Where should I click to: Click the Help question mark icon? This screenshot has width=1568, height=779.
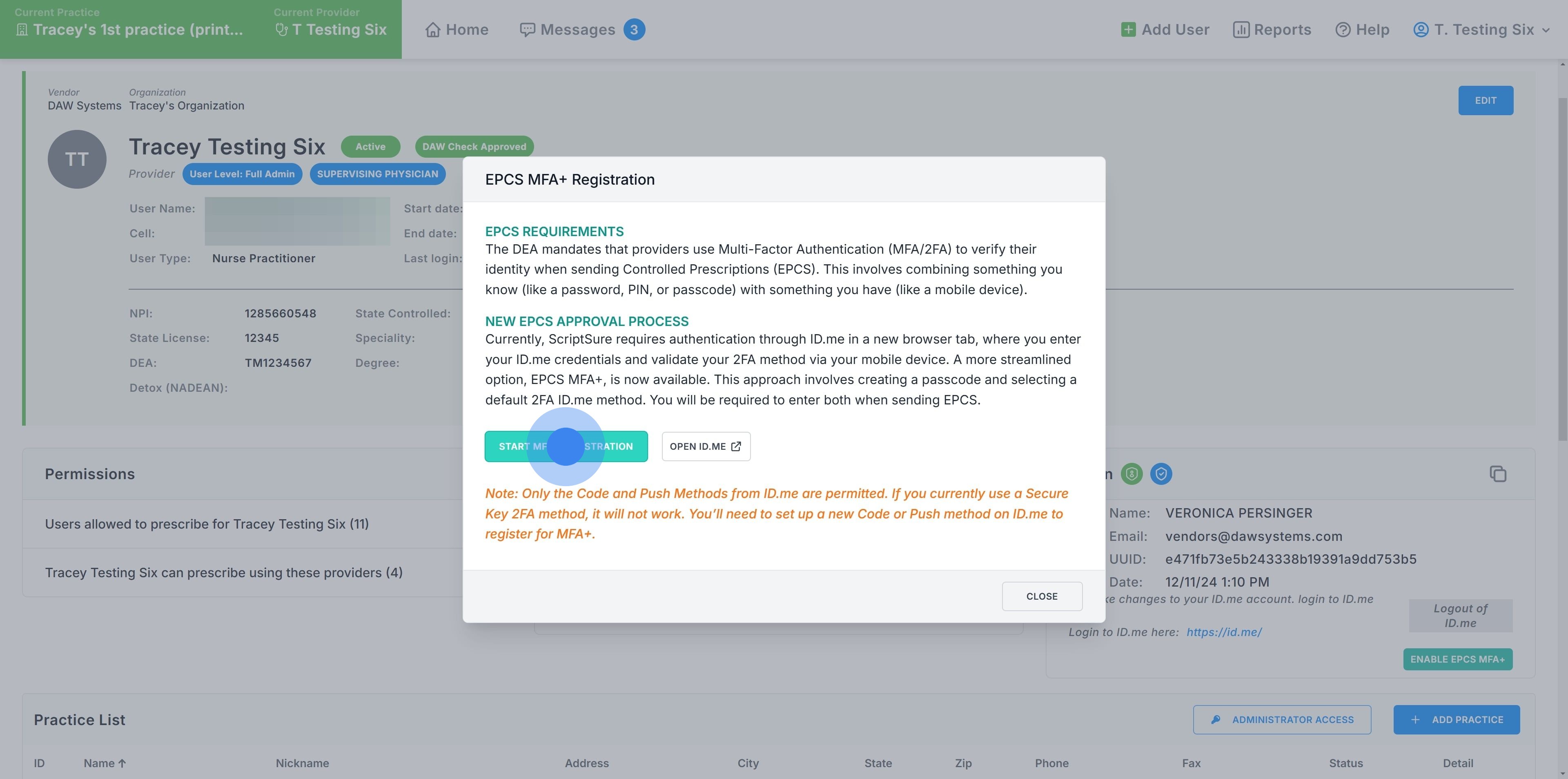(x=1343, y=30)
